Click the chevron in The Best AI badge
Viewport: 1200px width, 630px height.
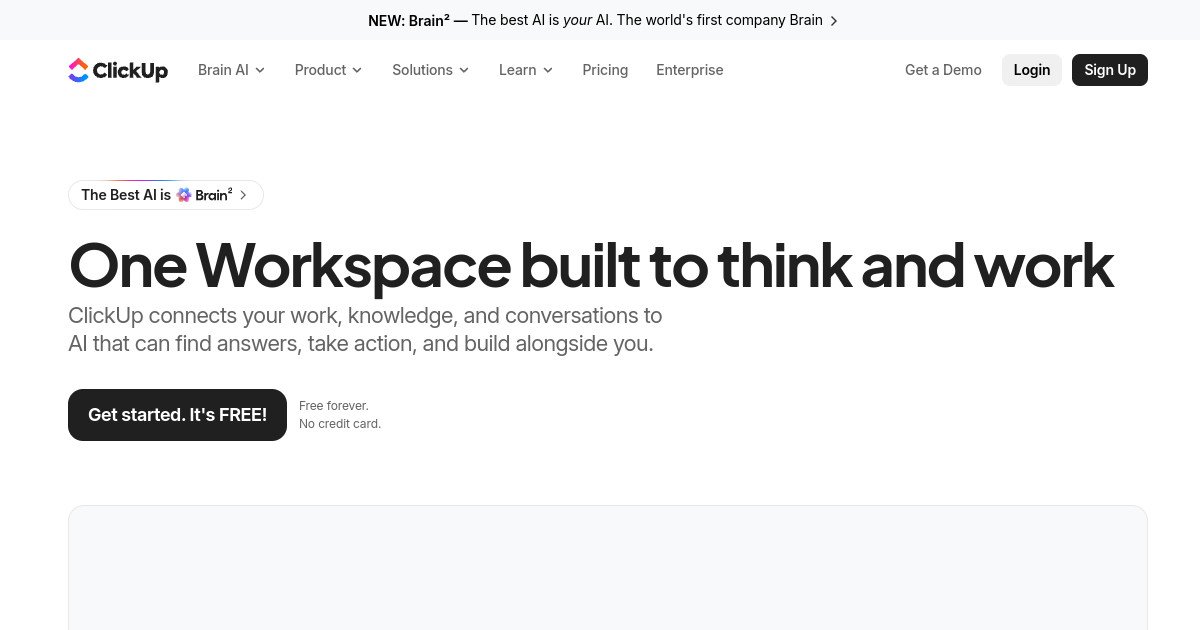243,195
